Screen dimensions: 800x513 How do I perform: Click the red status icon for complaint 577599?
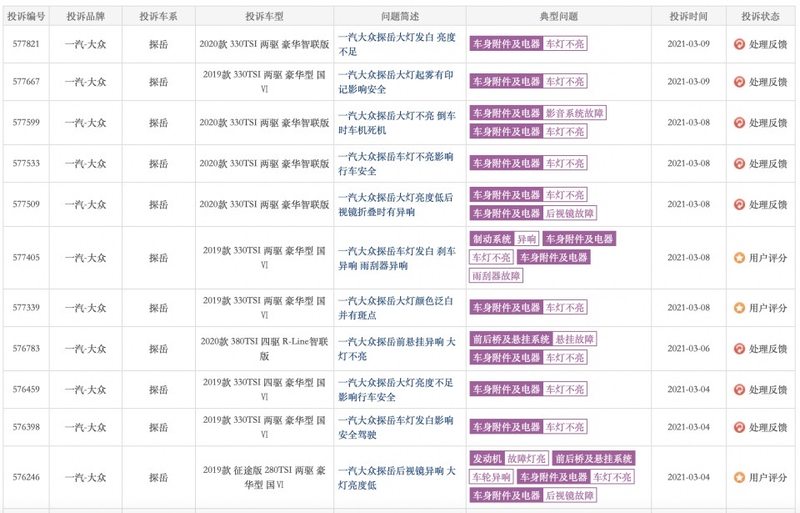(739, 123)
